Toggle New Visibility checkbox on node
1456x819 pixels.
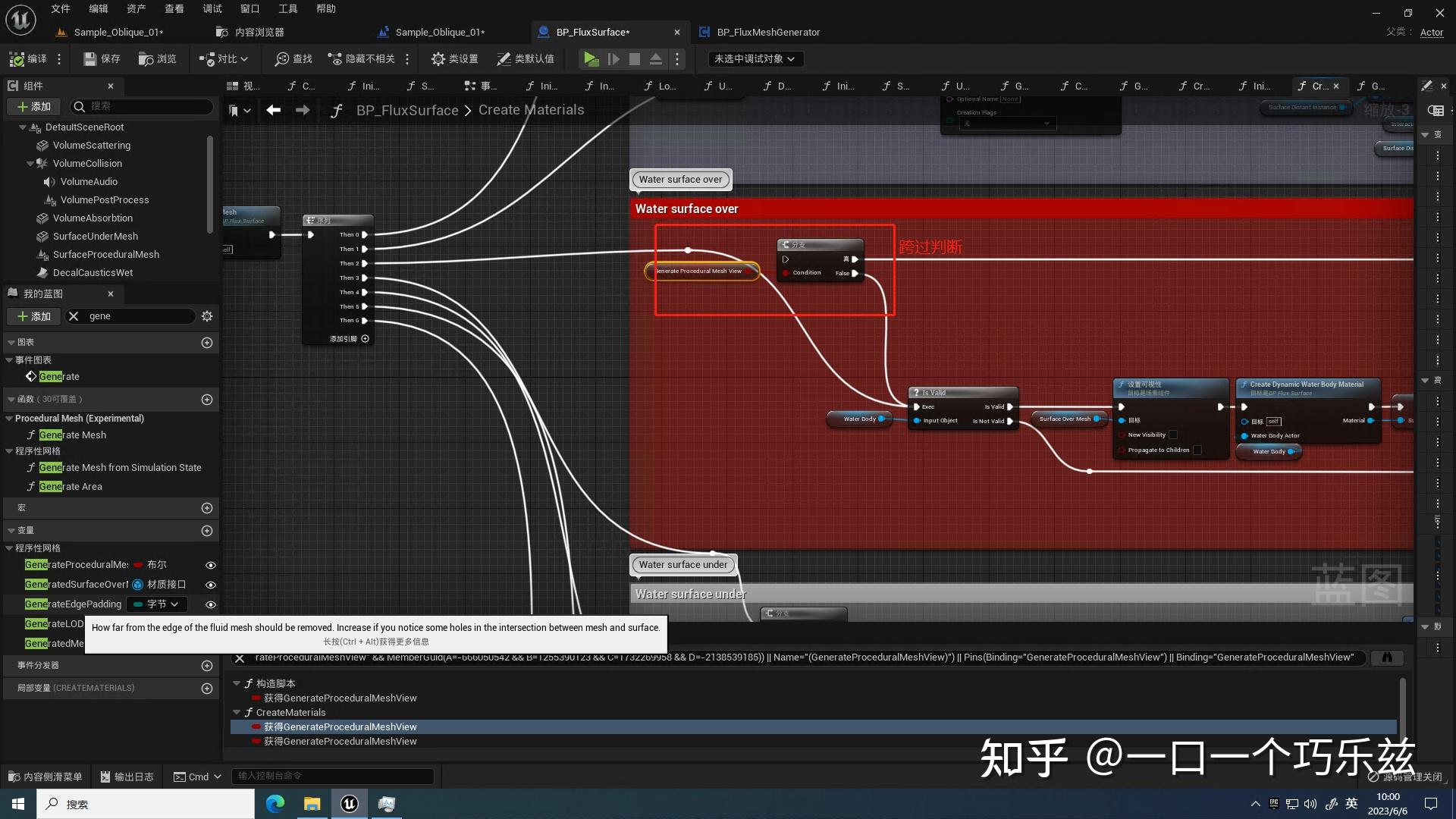pos(1173,435)
